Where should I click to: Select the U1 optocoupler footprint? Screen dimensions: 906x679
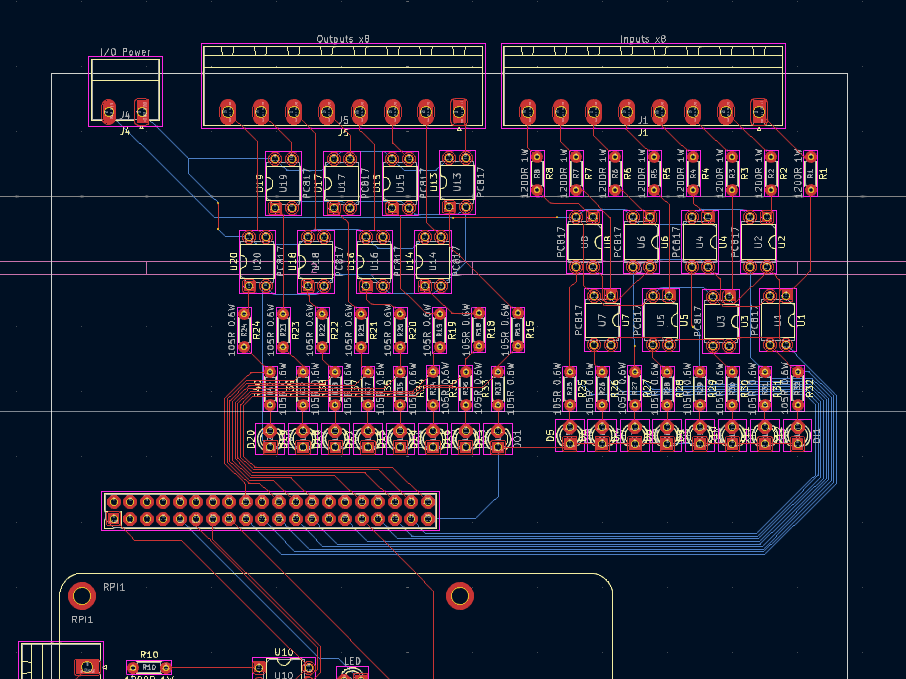[x=777, y=320]
